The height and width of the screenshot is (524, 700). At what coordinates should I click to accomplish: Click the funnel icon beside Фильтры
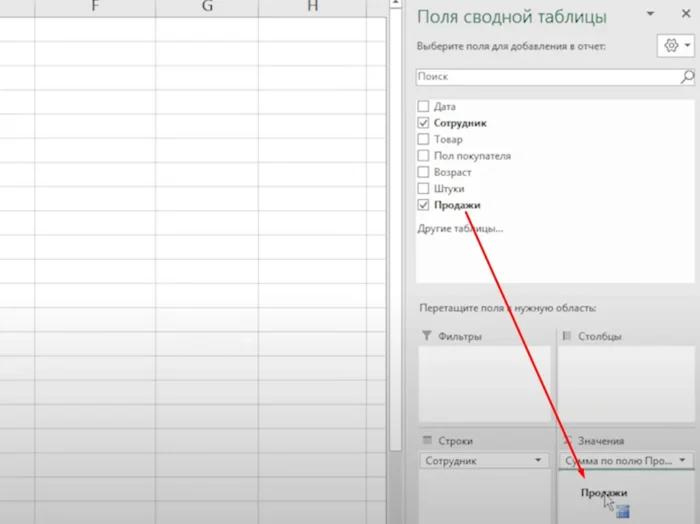coord(427,336)
